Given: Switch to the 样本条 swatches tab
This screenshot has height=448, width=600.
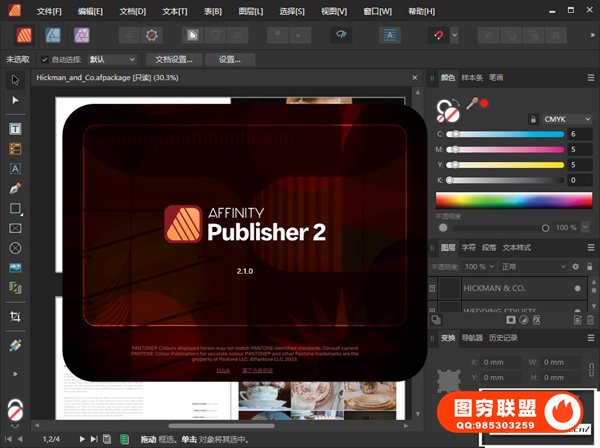Looking at the screenshot, I should [x=472, y=77].
